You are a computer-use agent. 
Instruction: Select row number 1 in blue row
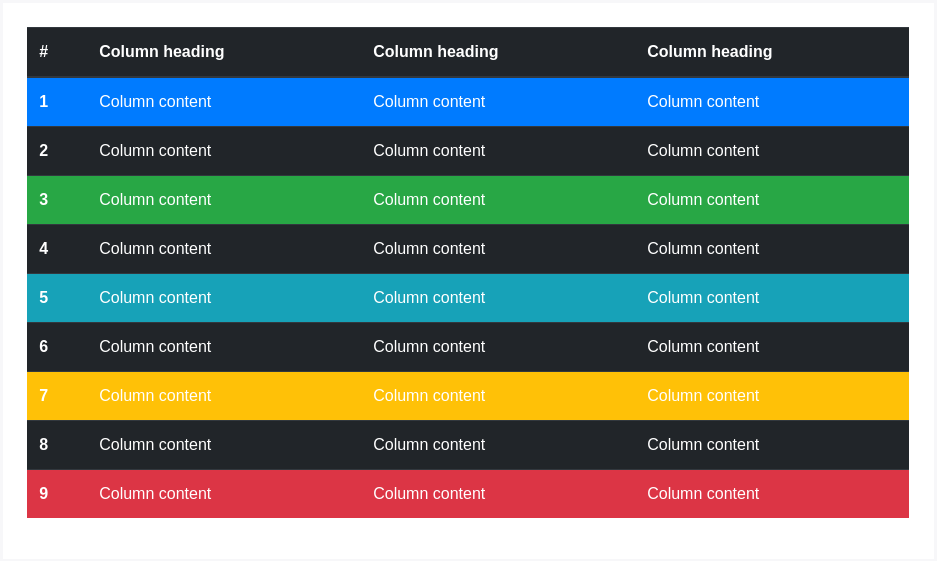(44, 102)
